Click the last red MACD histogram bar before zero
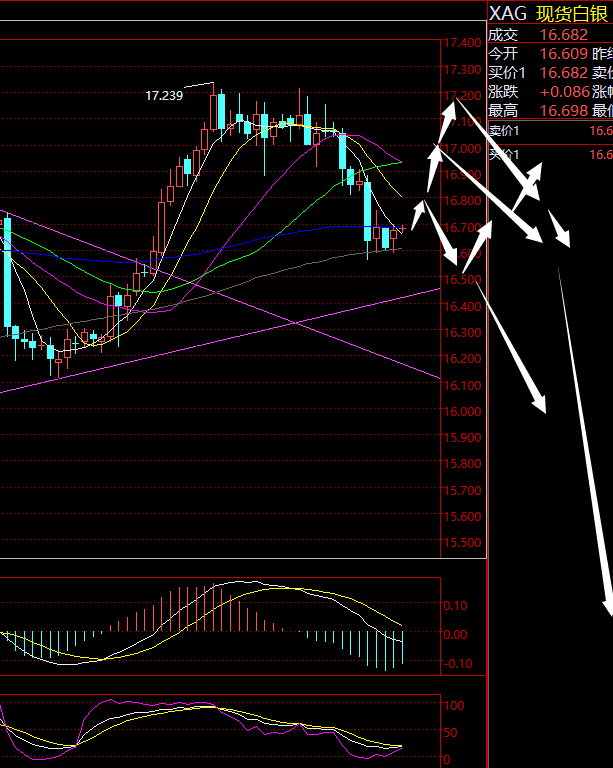This screenshot has height=768, width=613. click(282, 629)
